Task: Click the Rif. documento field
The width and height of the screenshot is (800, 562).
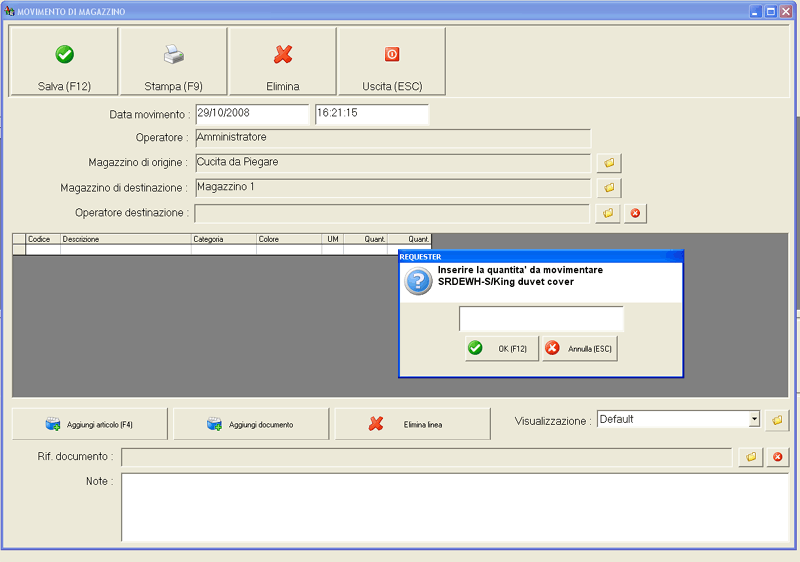Action: pyautogui.click(x=427, y=457)
